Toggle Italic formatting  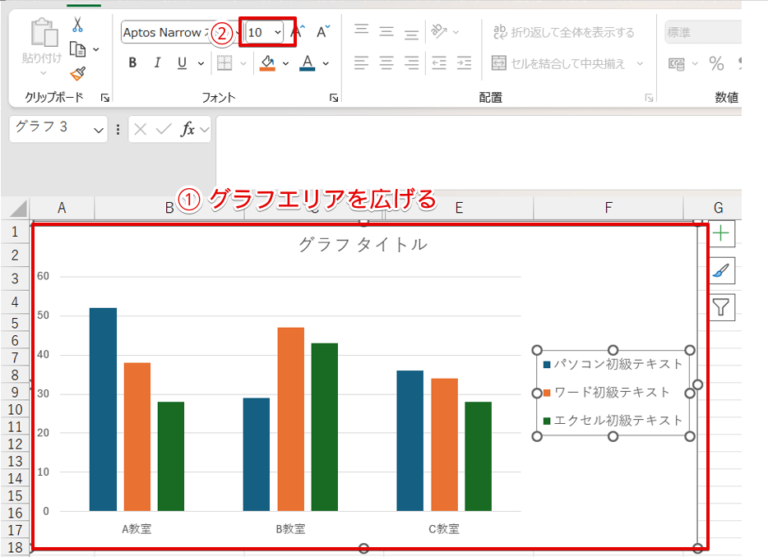coord(157,63)
